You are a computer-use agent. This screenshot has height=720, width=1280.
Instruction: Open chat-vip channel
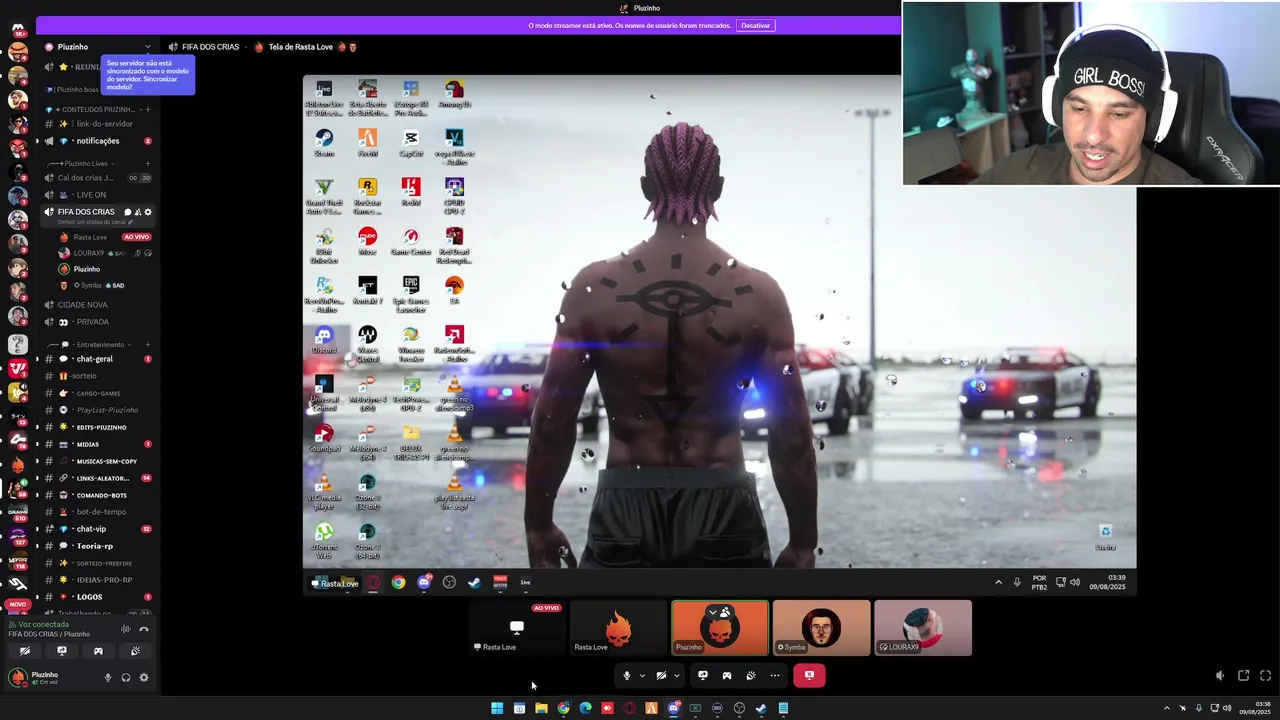tap(96, 529)
